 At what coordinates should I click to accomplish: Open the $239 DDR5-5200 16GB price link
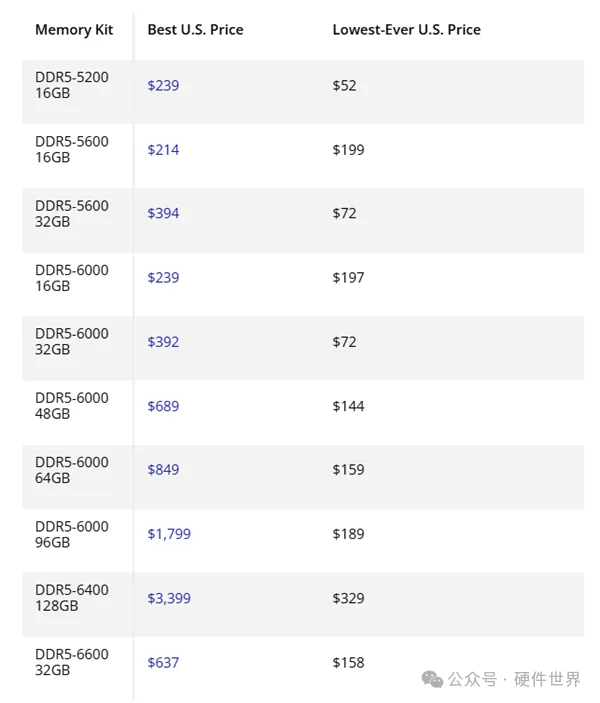[x=163, y=85]
